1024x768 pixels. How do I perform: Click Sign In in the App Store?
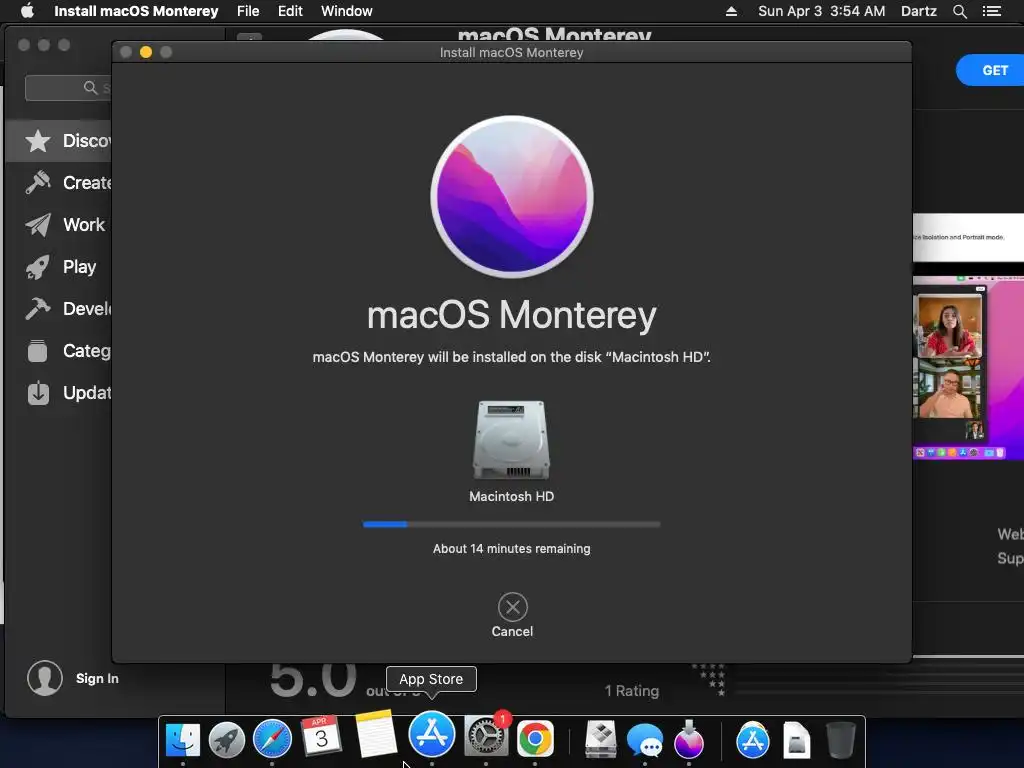coord(97,679)
